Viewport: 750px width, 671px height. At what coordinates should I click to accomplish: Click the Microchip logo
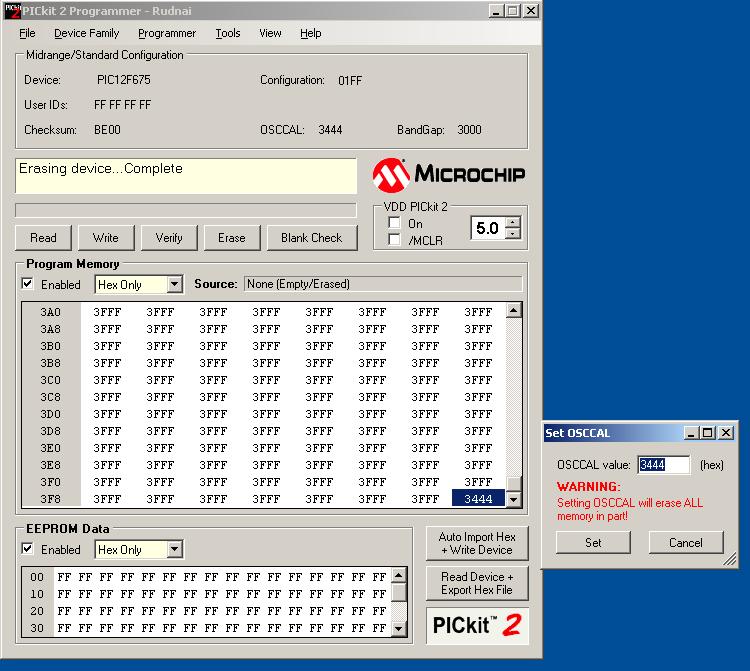449,175
